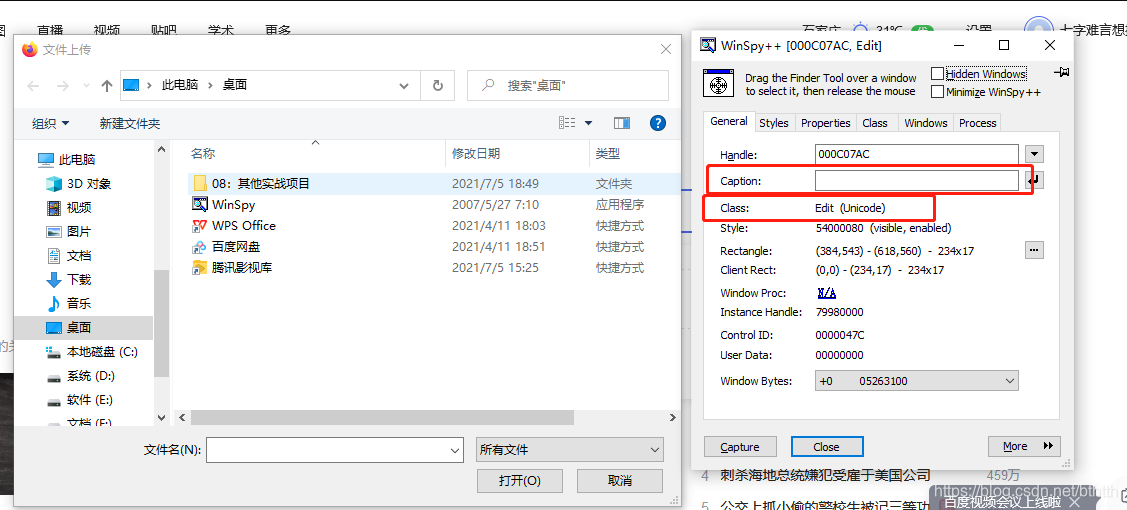Expand the 文件名 combo box arrow
Screen dimensions: 1127x510
coord(455,450)
